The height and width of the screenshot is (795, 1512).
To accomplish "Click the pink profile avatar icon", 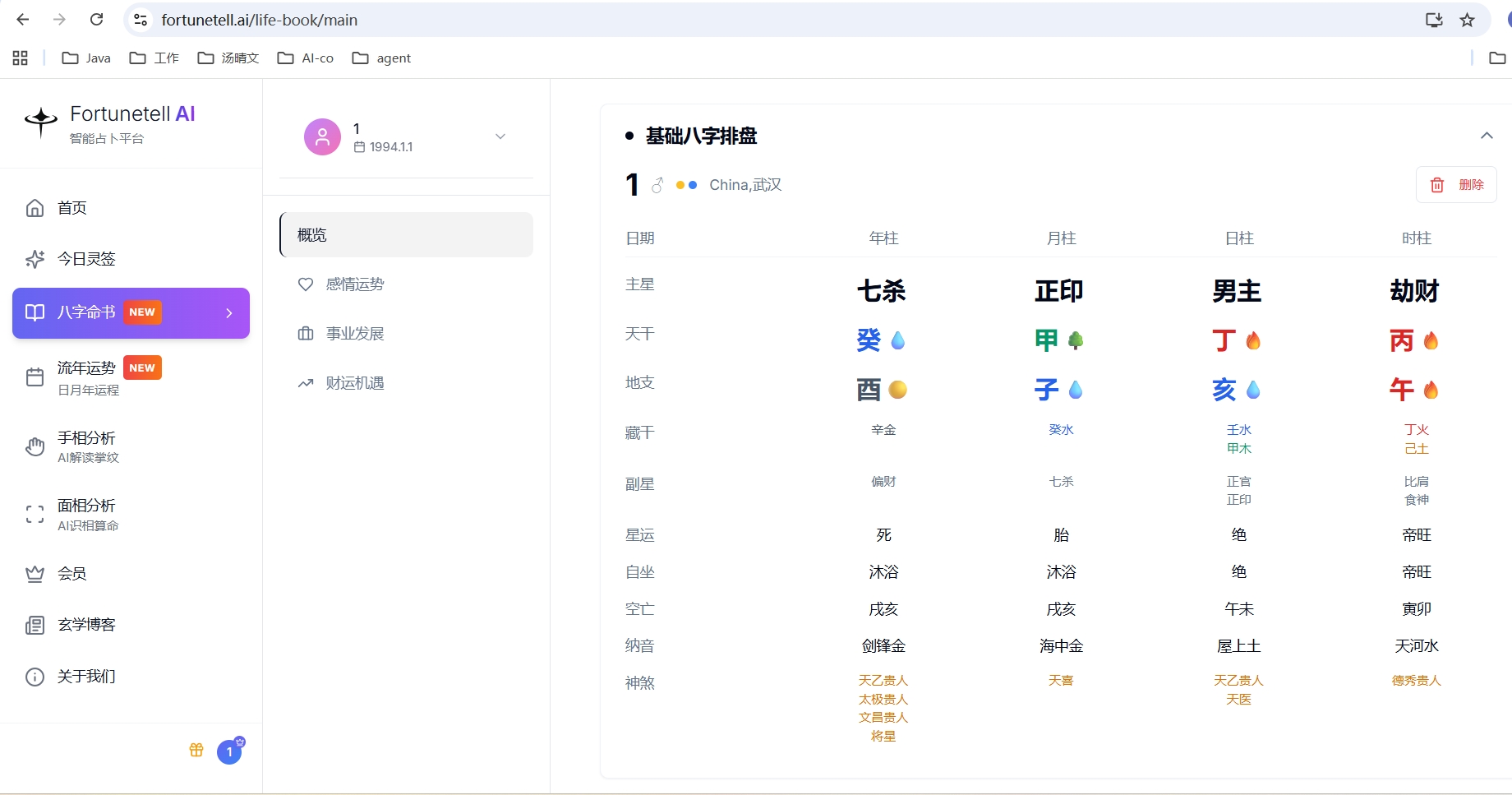I will pyautogui.click(x=323, y=136).
